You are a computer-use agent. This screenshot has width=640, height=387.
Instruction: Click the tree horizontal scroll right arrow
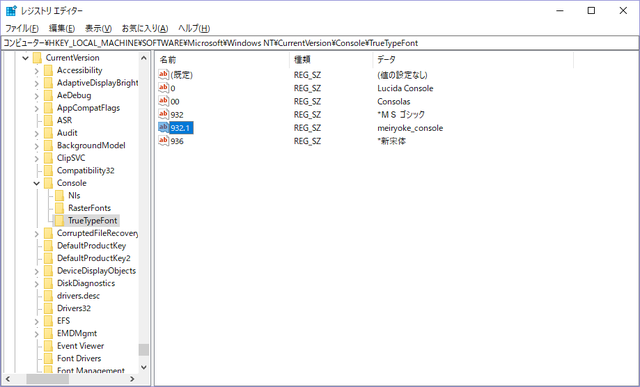[x=131, y=379]
